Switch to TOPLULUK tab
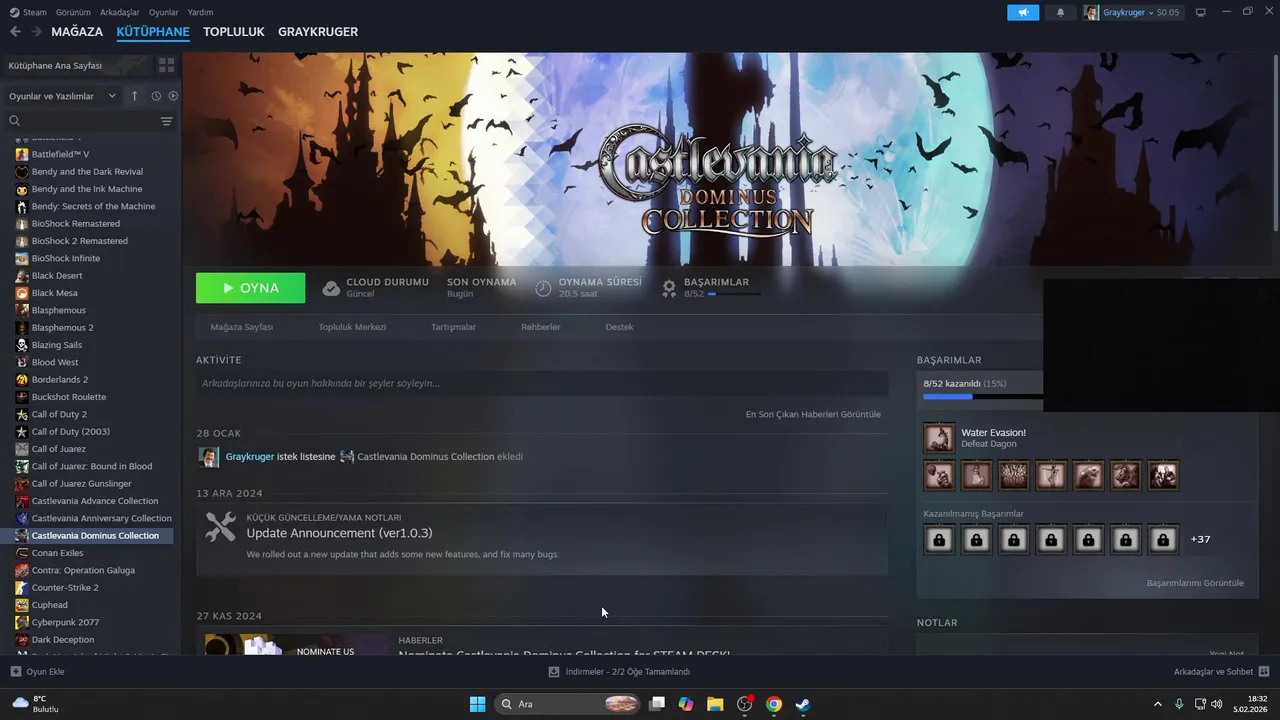 point(234,32)
